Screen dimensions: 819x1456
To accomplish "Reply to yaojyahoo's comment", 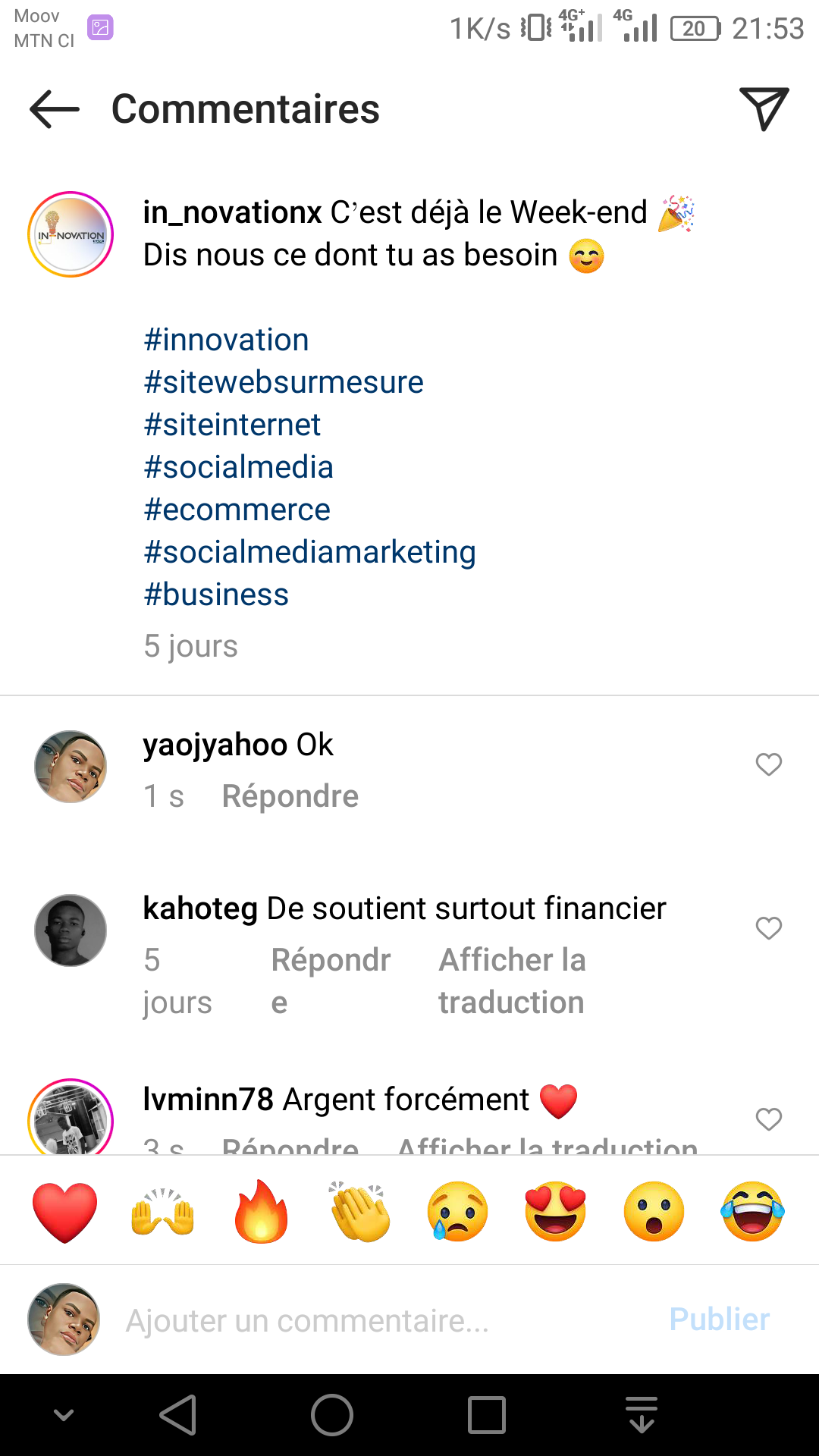I will coord(290,796).
